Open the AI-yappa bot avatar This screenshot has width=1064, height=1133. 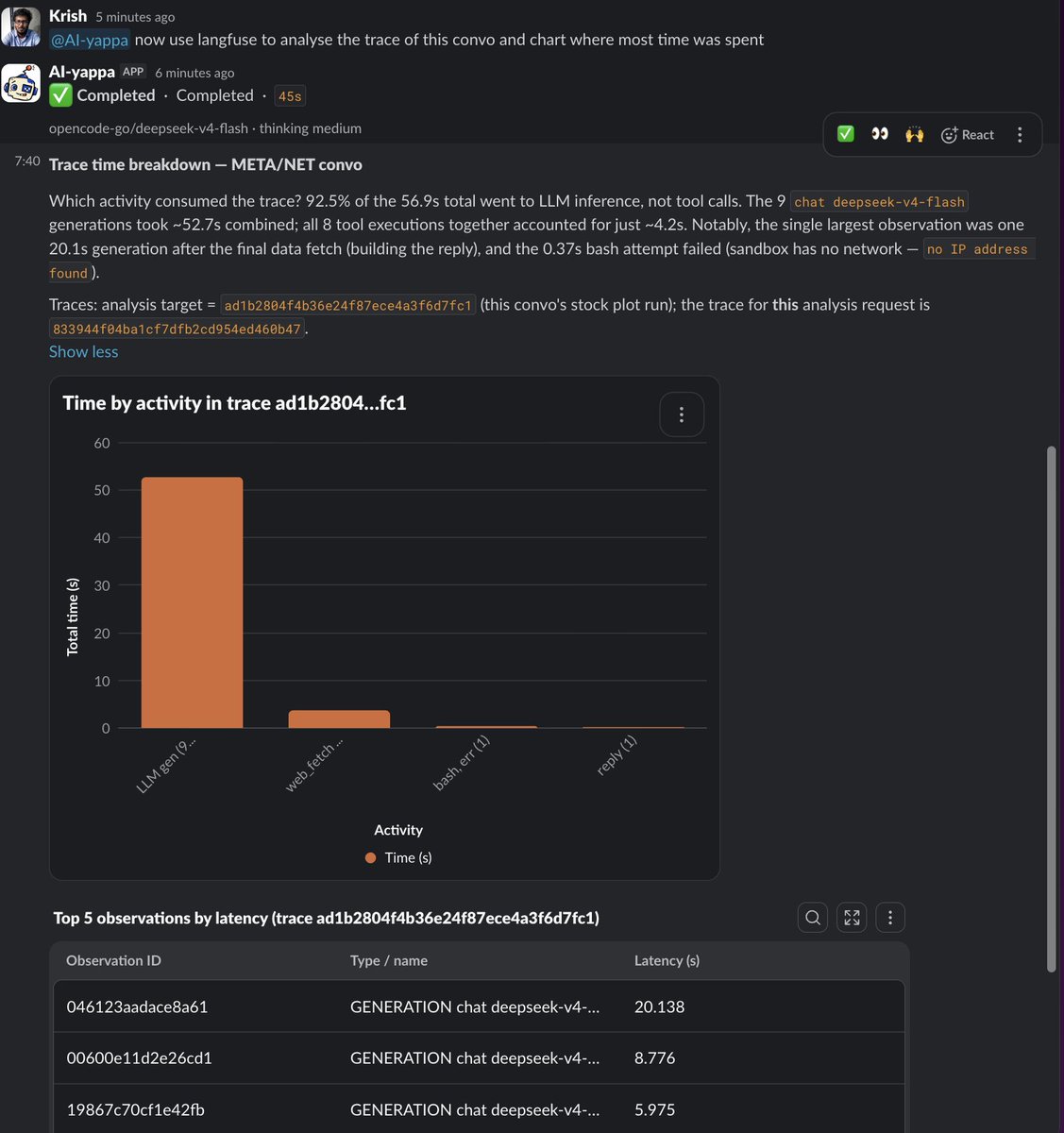[x=21, y=83]
